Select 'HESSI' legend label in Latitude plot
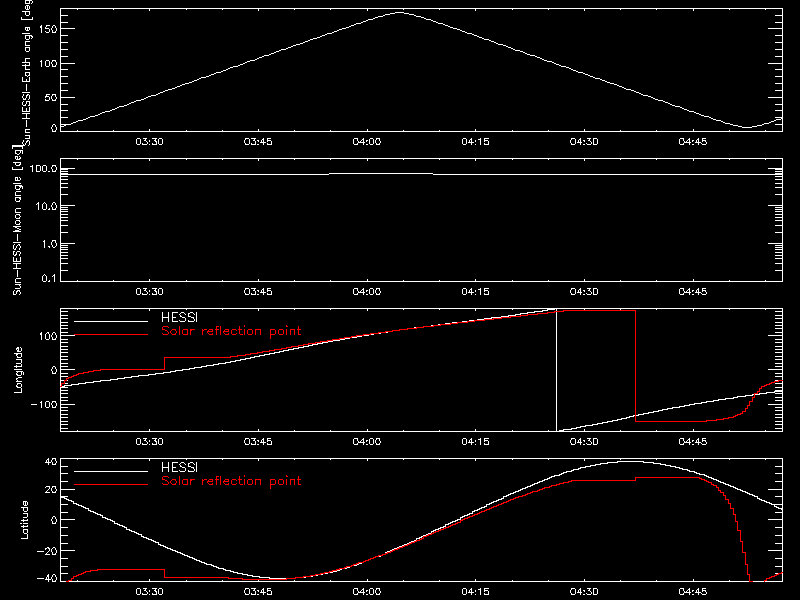 click(x=179, y=467)
